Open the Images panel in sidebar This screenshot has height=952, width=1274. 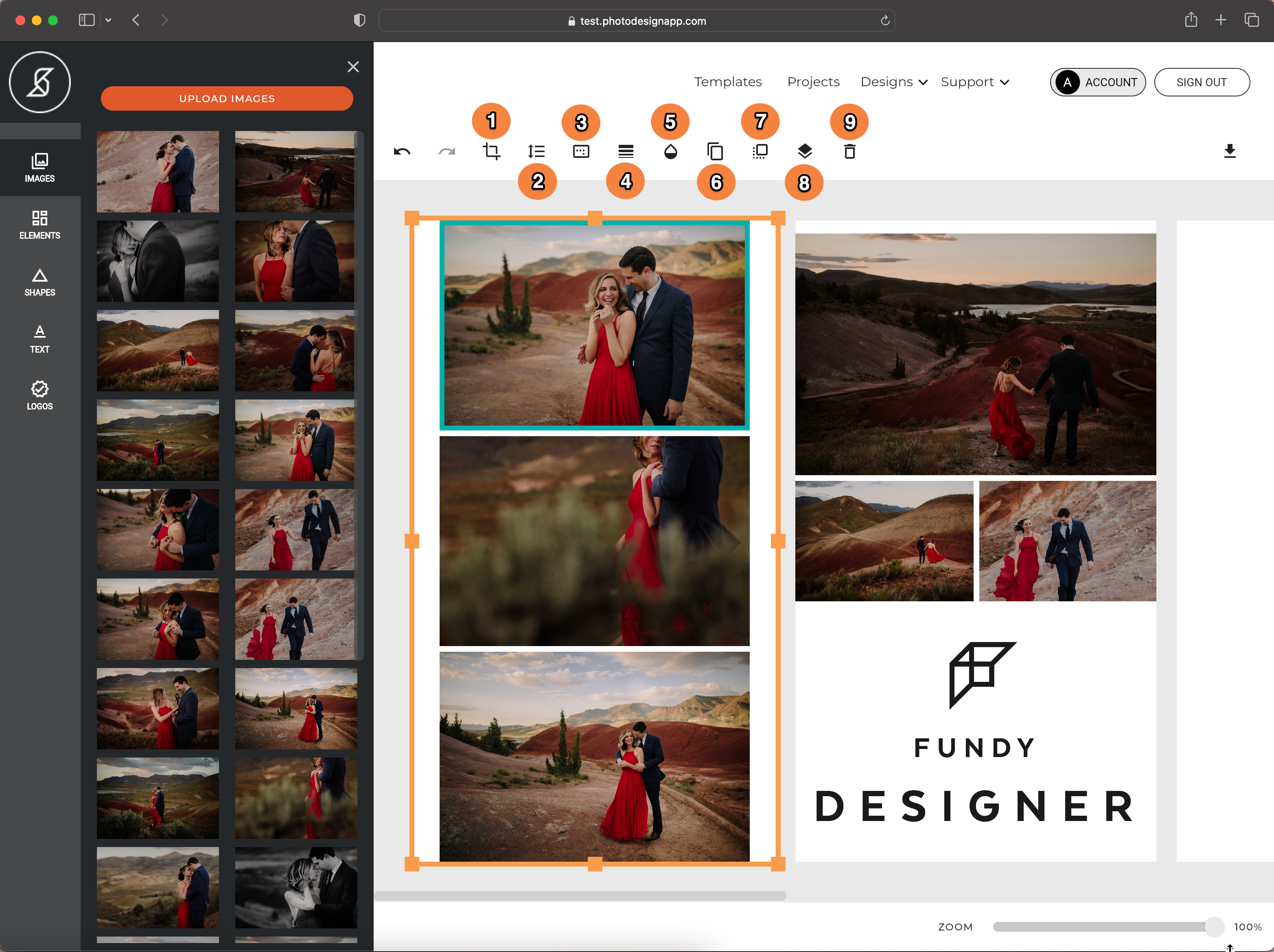(40, 168)
